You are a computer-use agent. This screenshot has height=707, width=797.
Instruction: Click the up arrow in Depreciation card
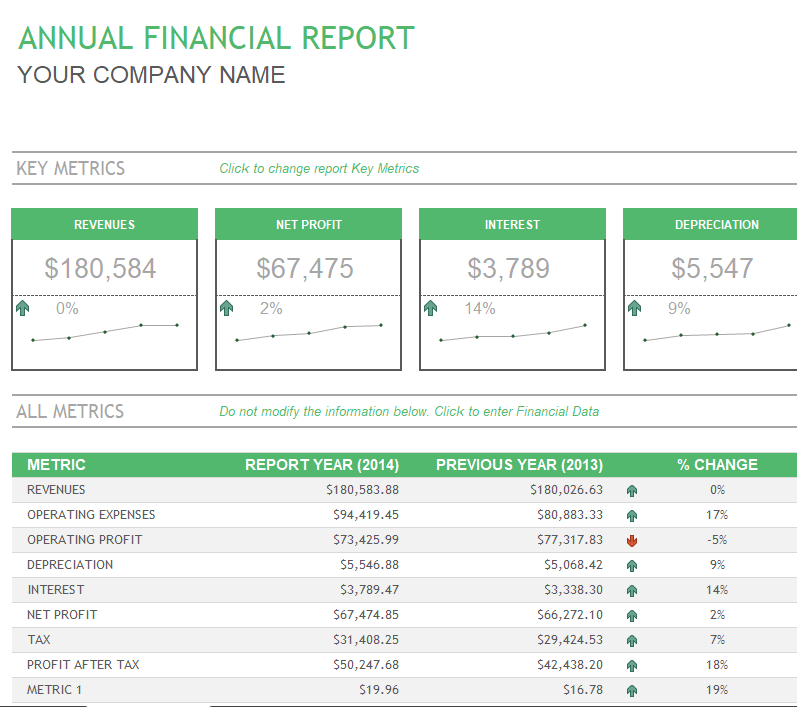coord(635,309)
